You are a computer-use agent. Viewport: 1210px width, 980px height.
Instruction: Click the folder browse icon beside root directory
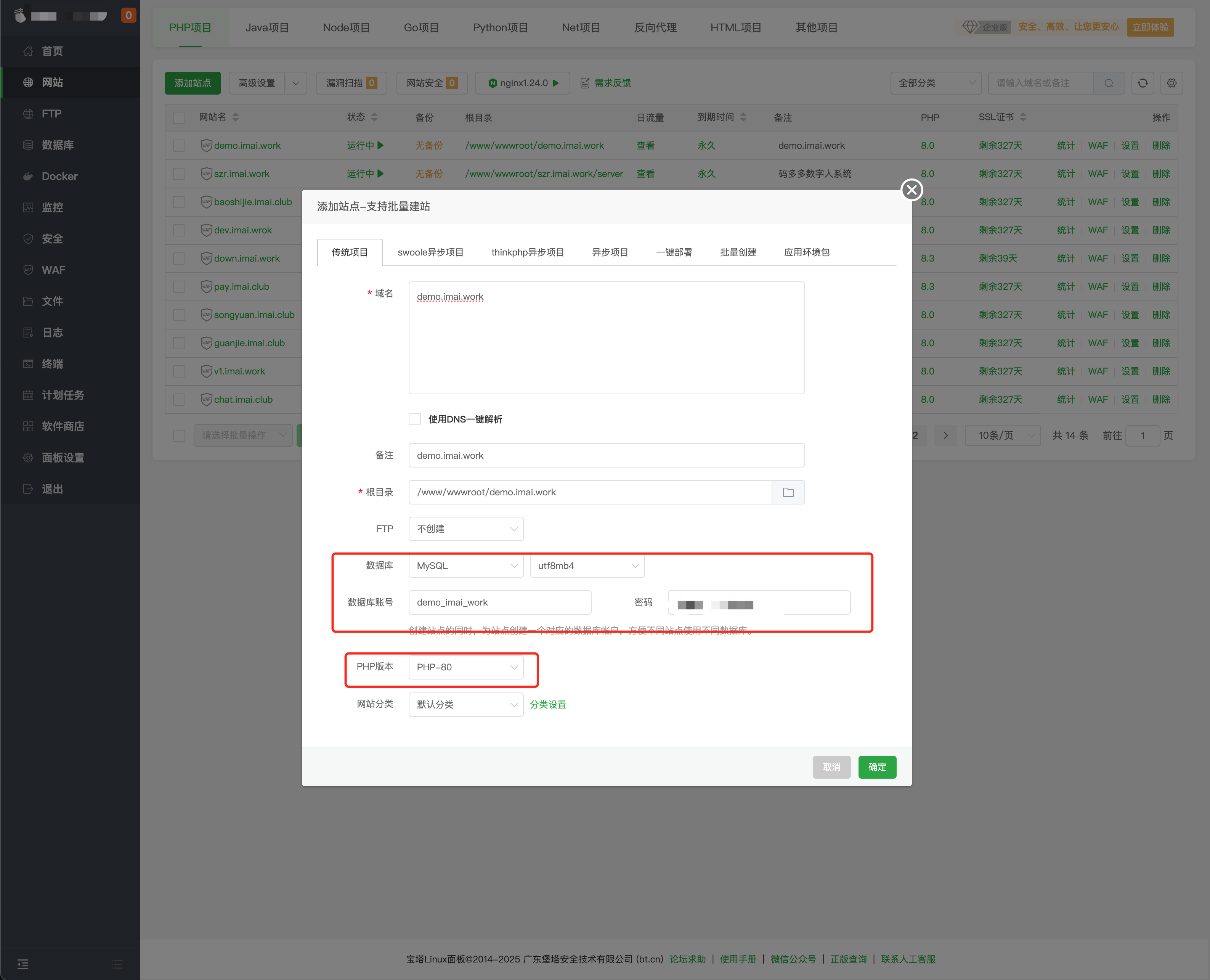[x=788, y=492]
